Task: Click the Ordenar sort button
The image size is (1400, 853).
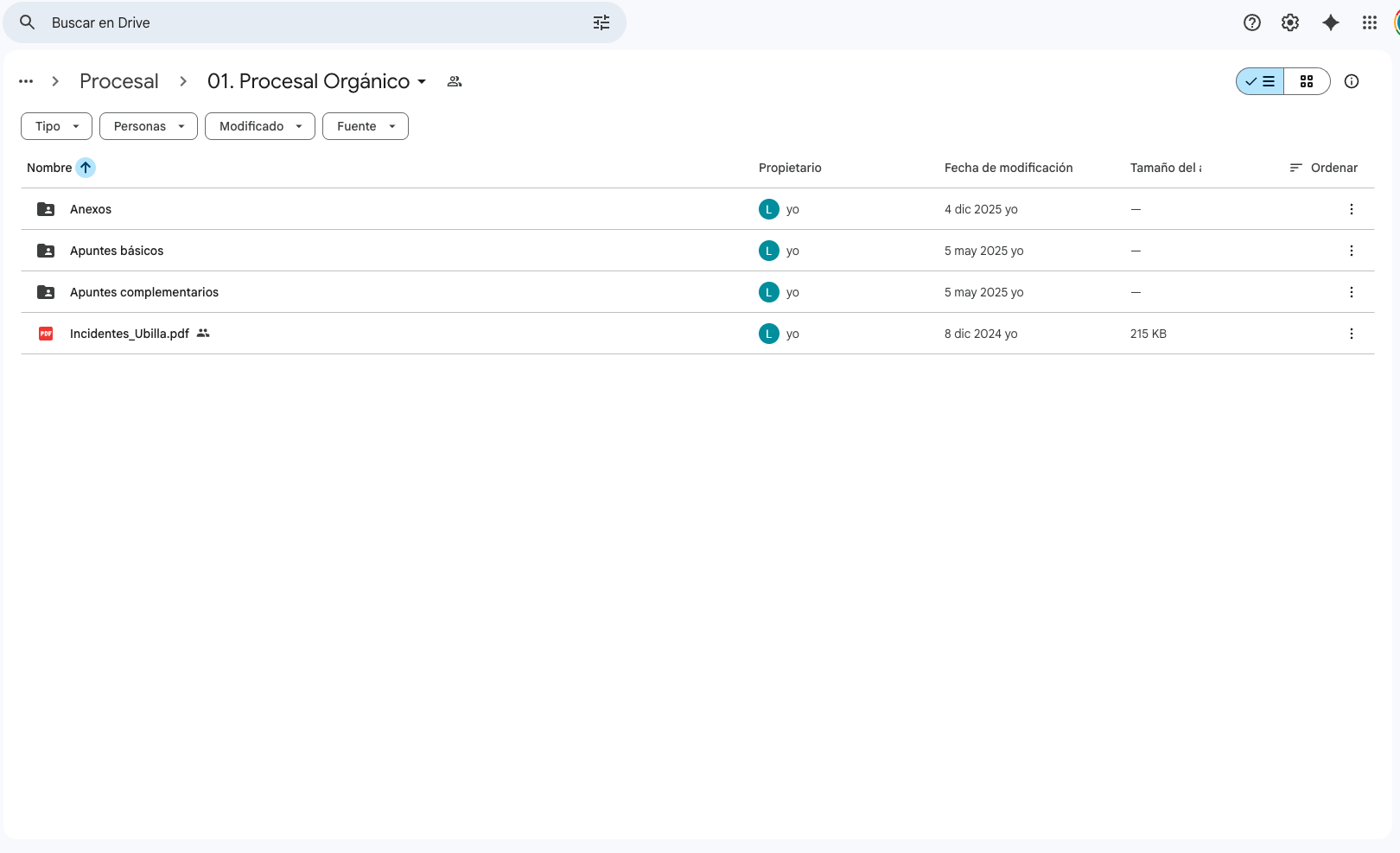Action: click(1323, 168)
